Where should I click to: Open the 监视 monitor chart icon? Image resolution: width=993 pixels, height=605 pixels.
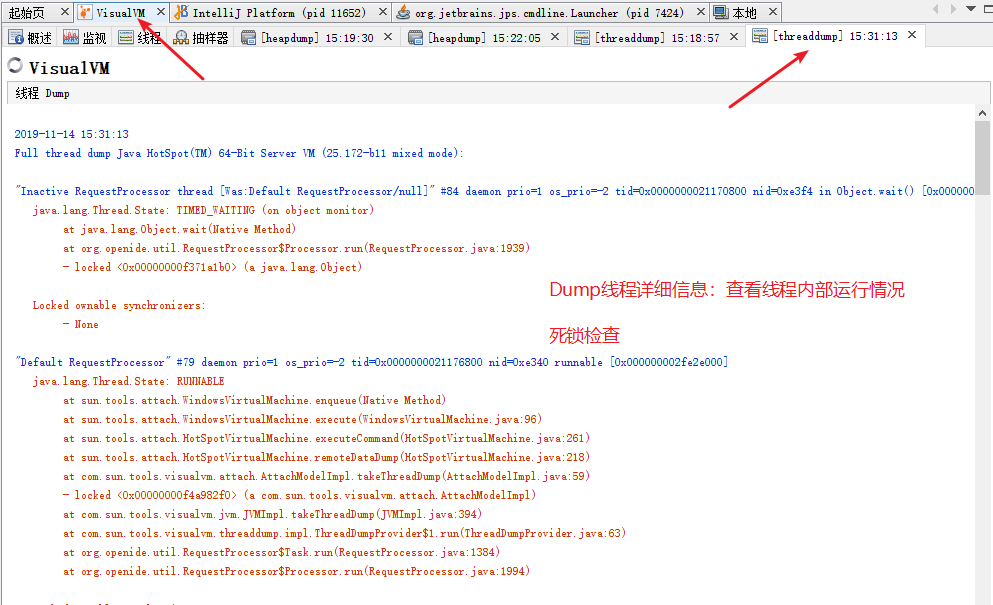pos(70,37)
